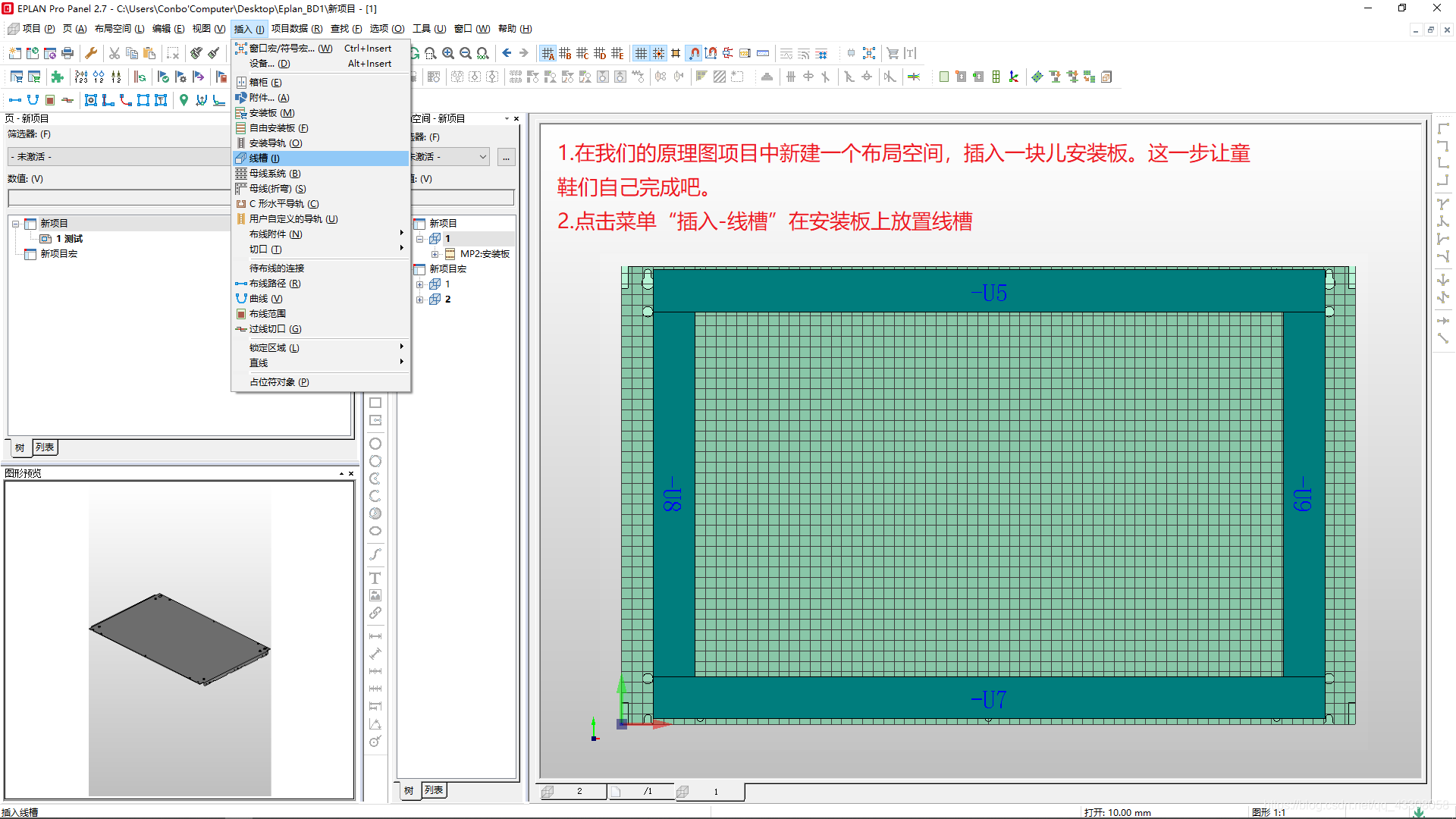Expand the MP2:安装板 tree node
The height and width of the screenshot is (819, 1456).
pos(437,253)
